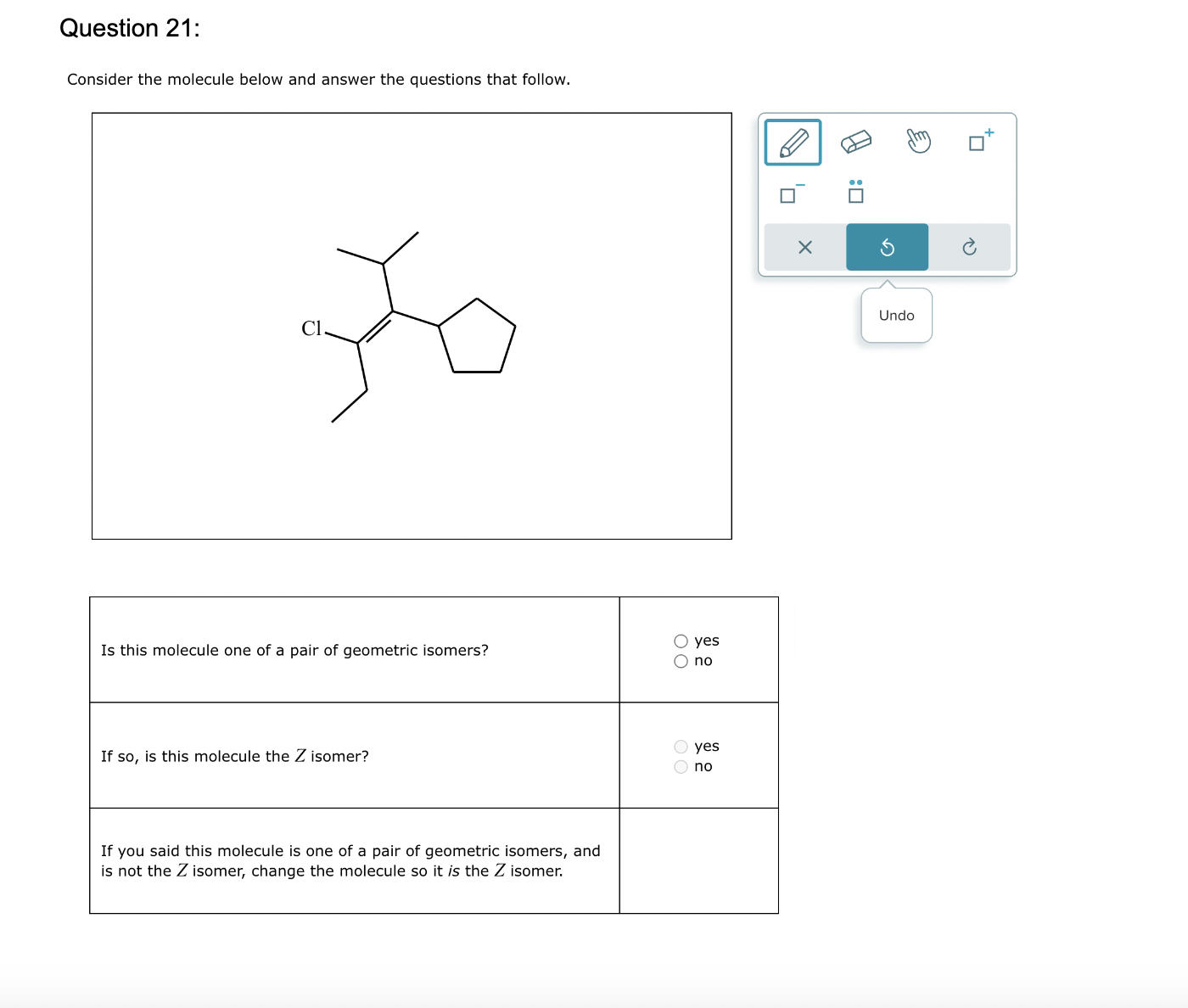
Task: Choose yes for the Z isomer question
Action: click(x=680, y=746)
